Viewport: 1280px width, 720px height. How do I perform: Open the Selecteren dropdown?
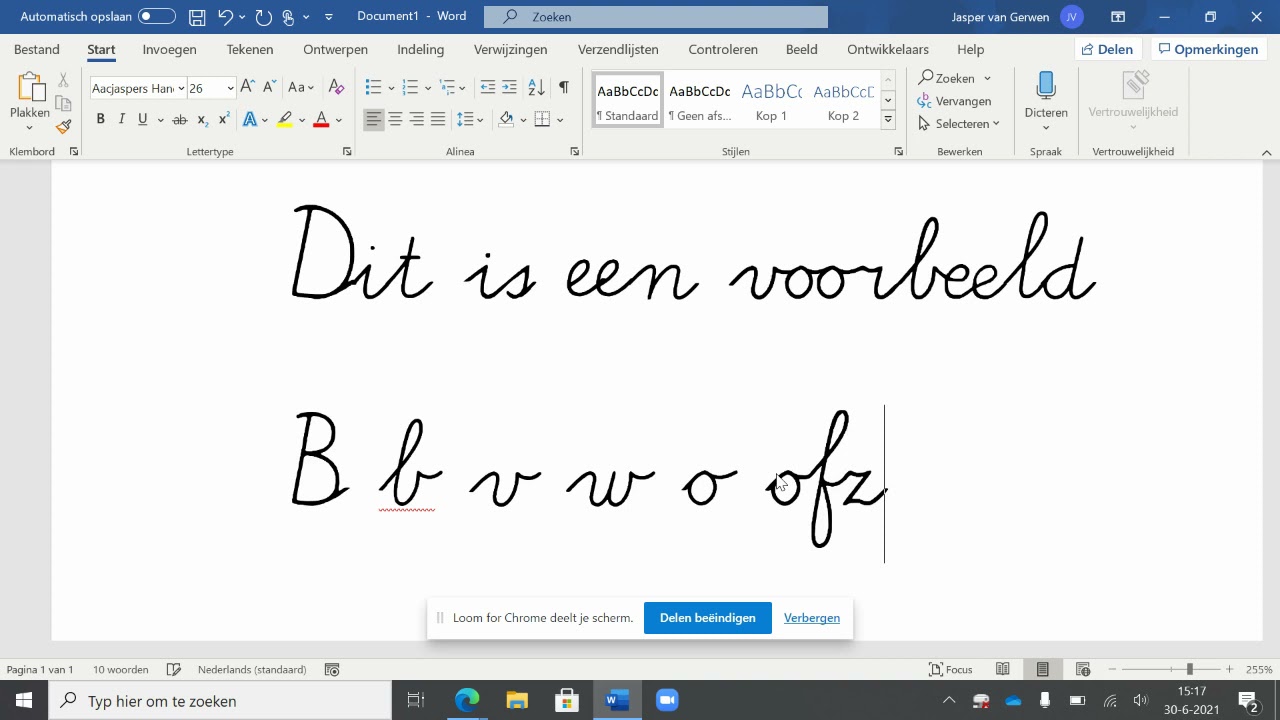coord(958,124)
